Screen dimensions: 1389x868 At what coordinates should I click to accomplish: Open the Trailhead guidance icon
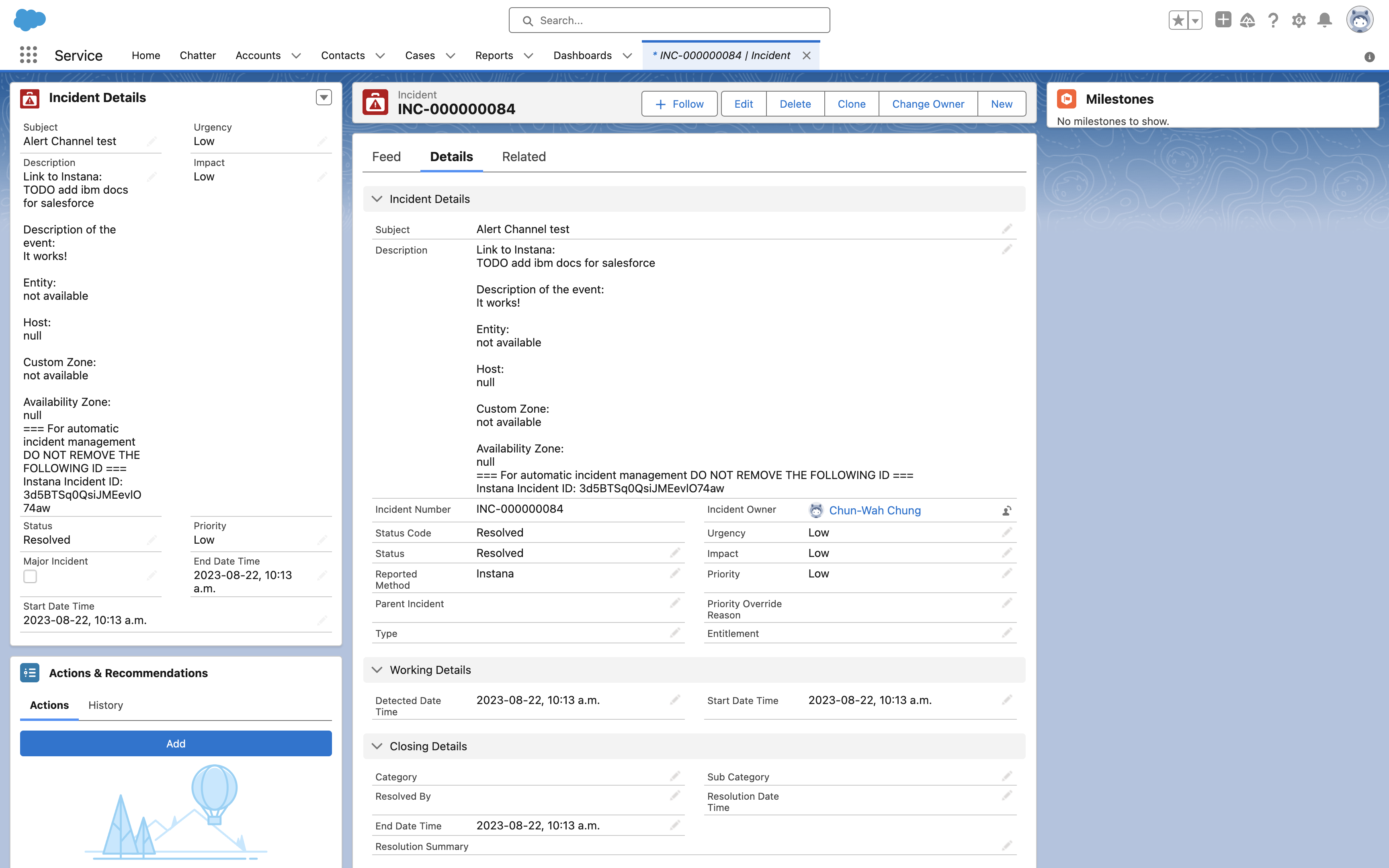tap(1247, 20)
